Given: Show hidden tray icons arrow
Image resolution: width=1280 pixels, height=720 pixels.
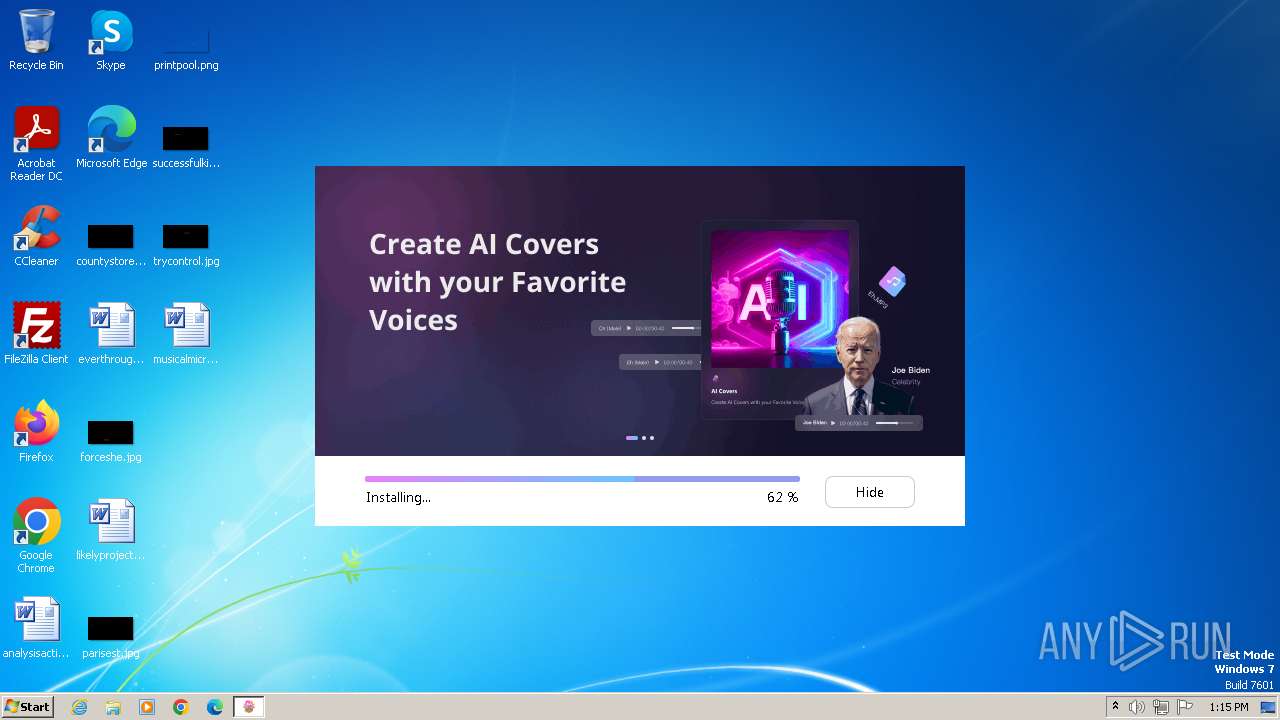Looking at the screenshot, I should [x=1115, y=707].
